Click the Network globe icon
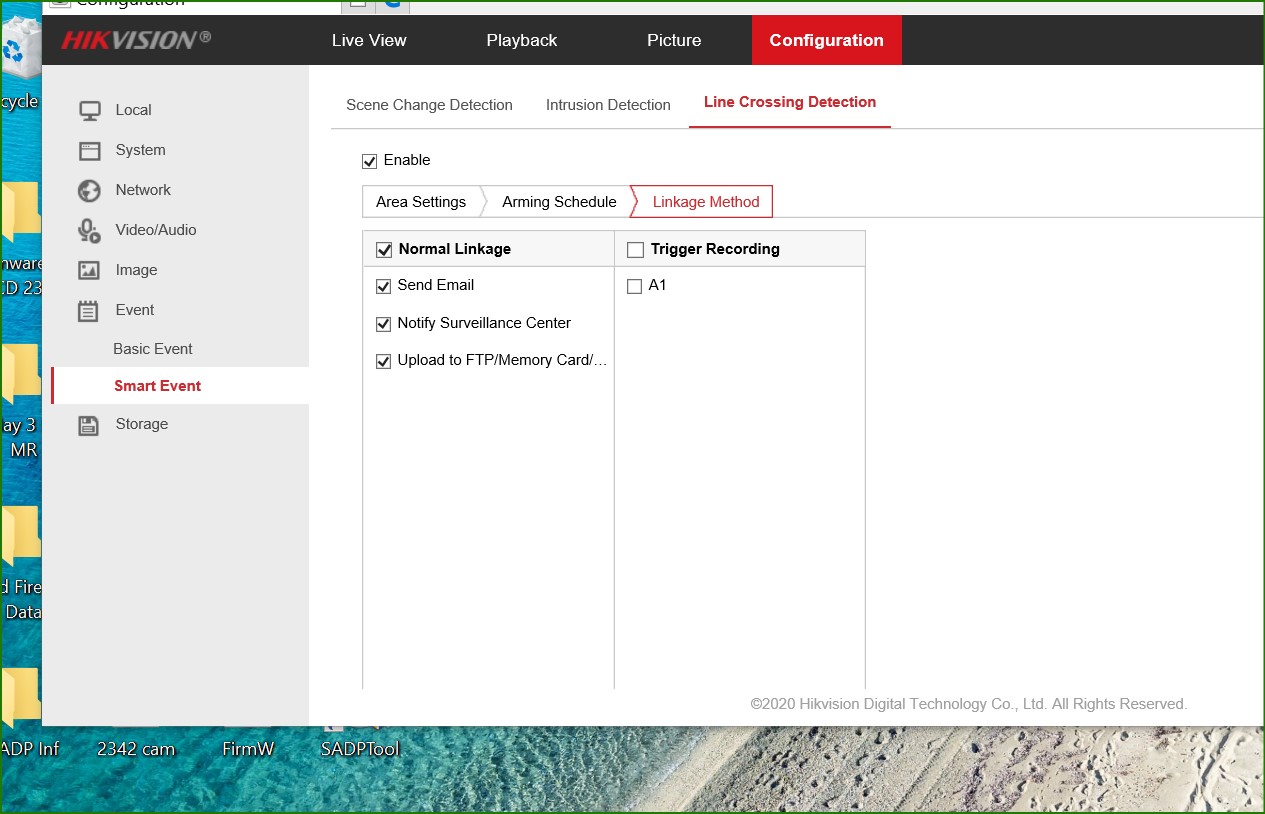This screenshot has height=814, width=1265. click(90, 191)
